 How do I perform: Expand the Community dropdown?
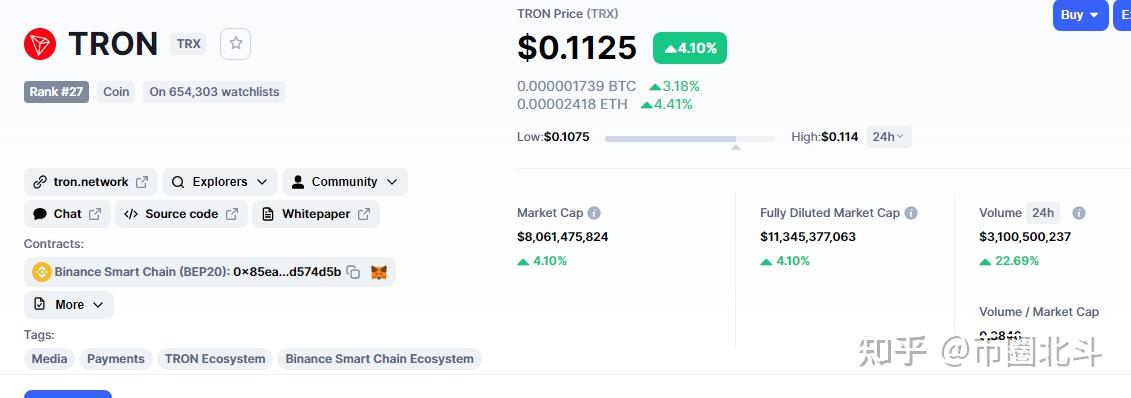(x=344, y=182)
